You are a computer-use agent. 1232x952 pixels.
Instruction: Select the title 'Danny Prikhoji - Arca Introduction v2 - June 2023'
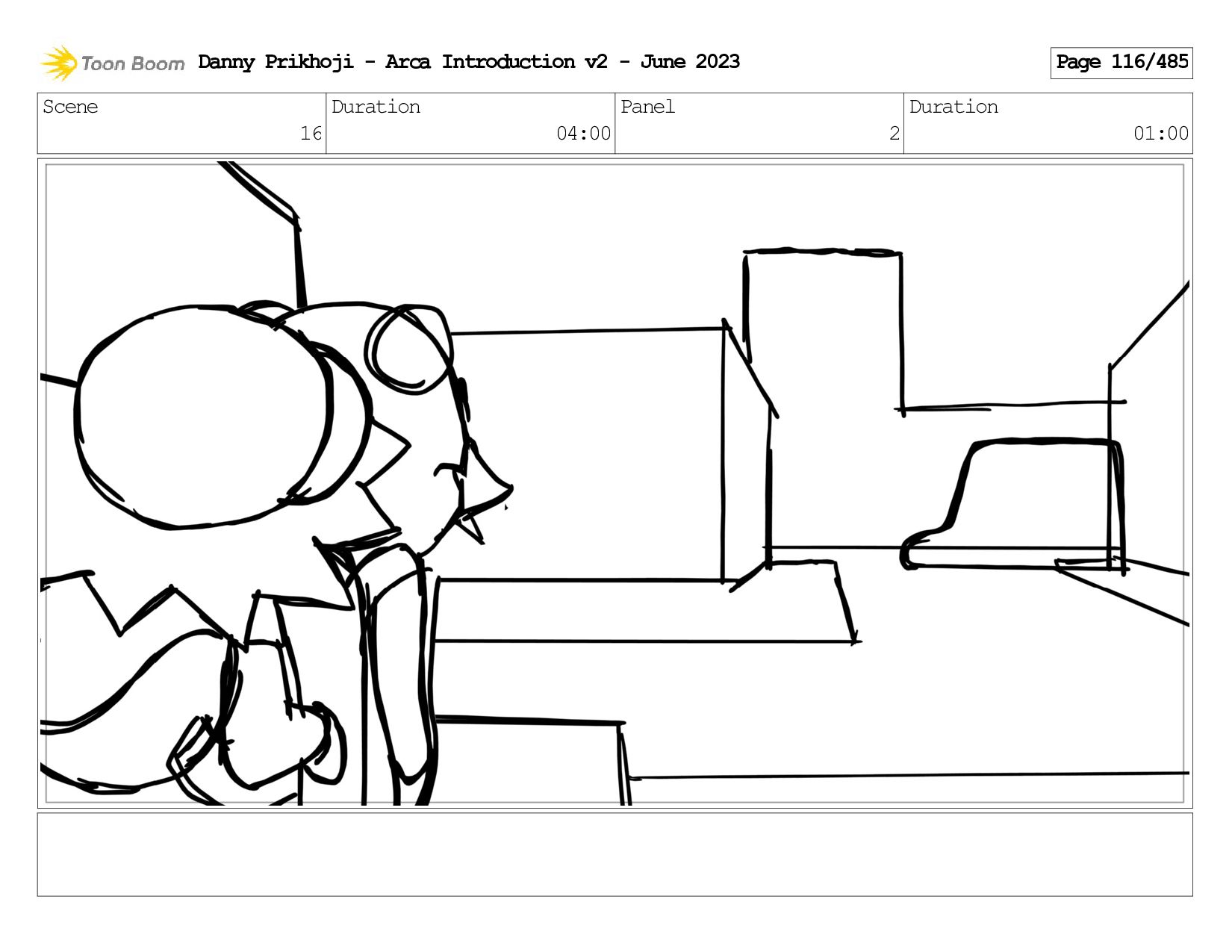[469, 62]
